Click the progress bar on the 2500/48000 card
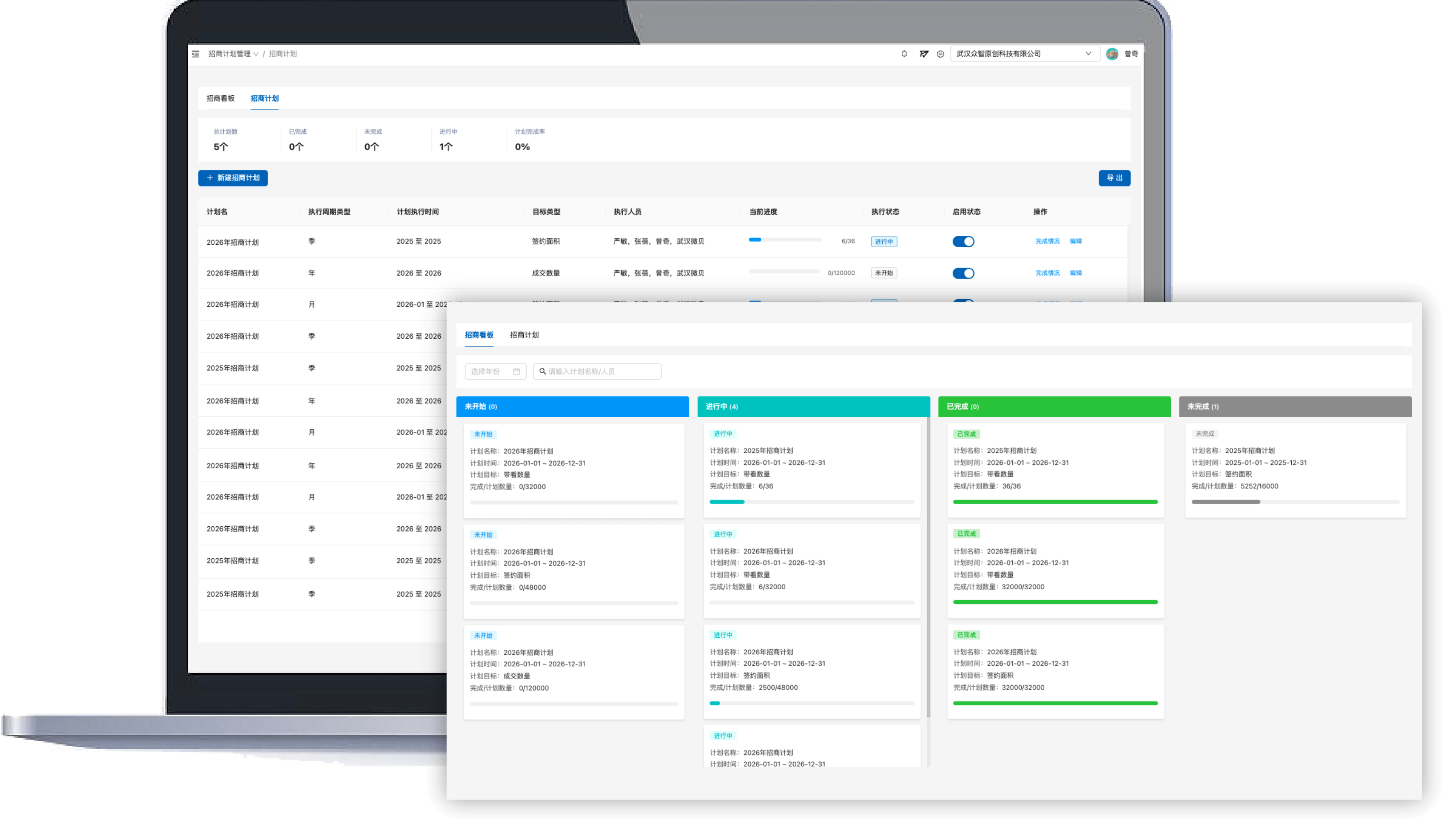 point(811,703)
